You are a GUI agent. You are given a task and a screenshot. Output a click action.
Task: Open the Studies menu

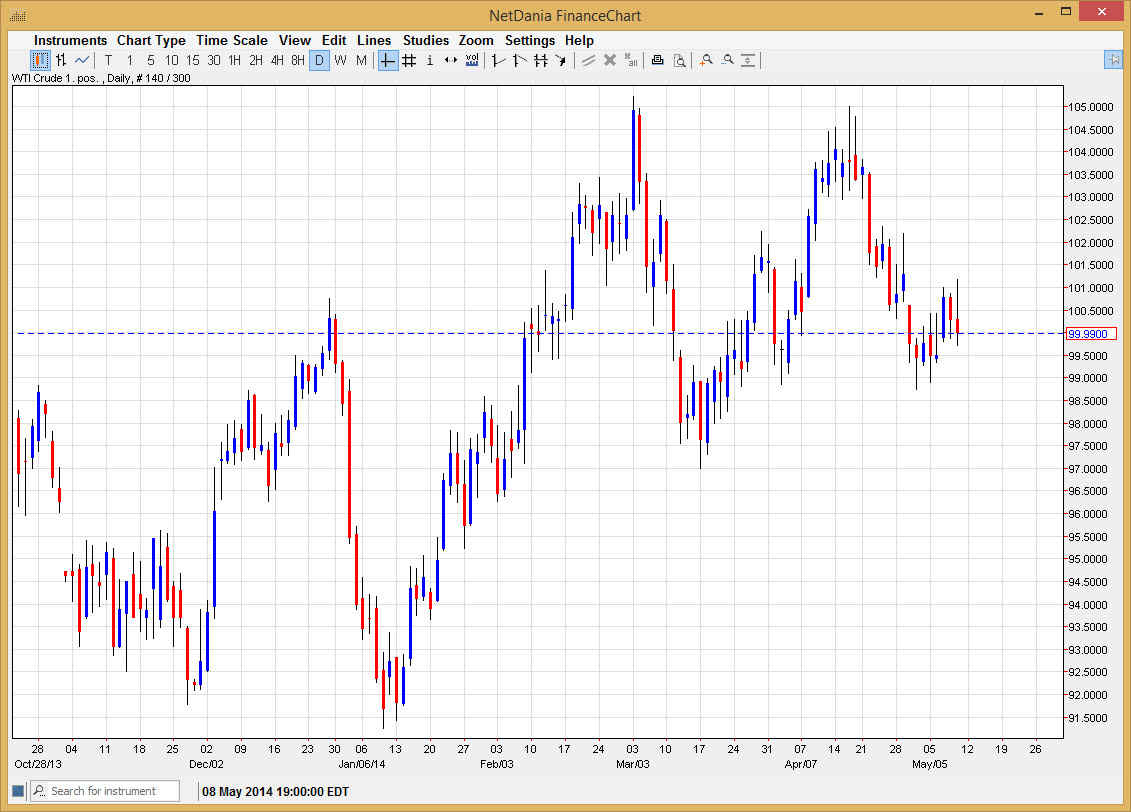coord(426,40)
